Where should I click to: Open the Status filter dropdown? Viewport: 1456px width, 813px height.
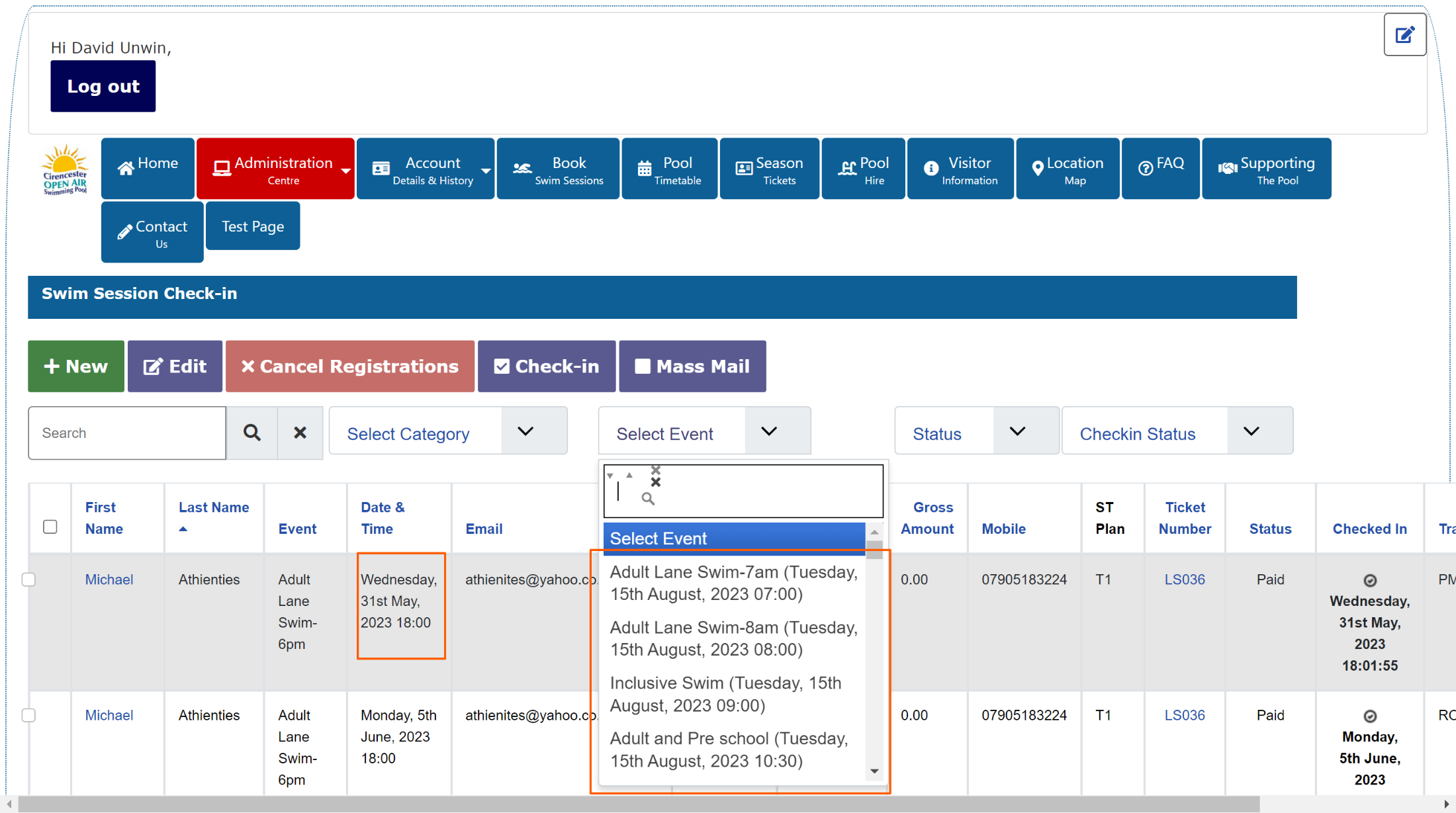click(x=976, y=431)
